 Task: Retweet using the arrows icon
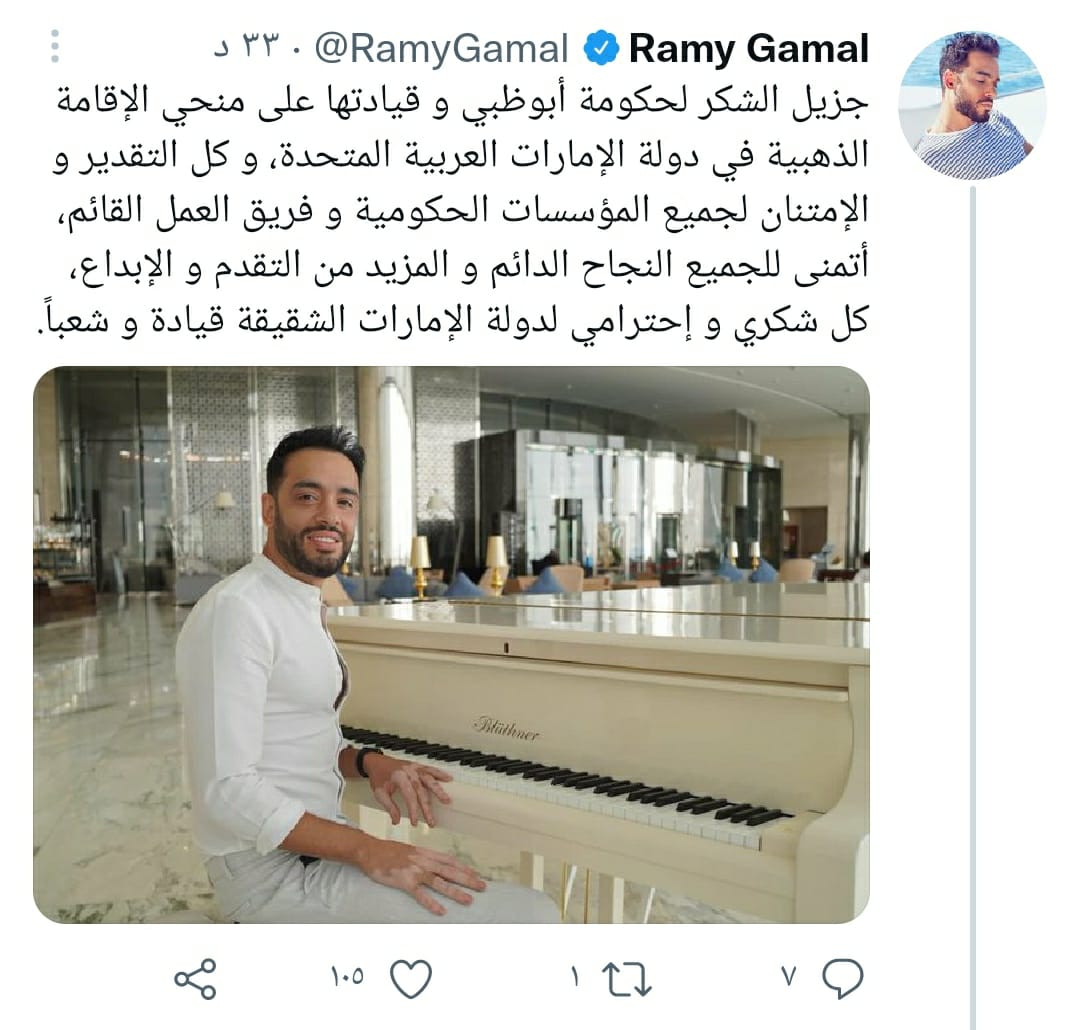[x=626, y=979]
